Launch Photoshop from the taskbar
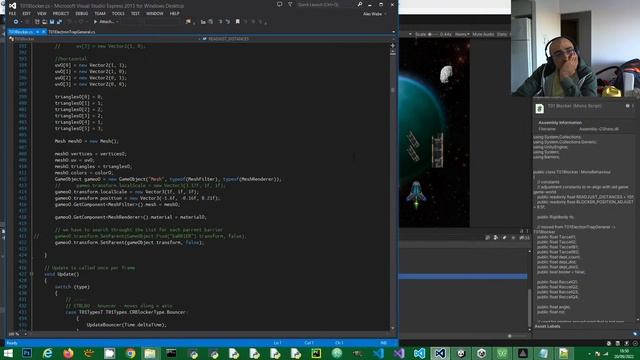Viewport: 640px width, 360px height. 27,353
